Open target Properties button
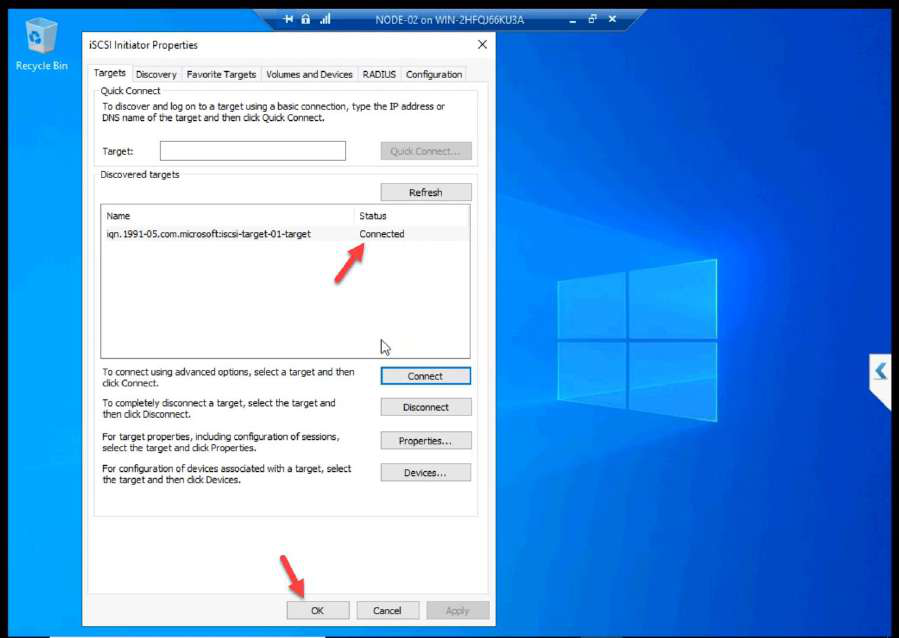 (425, 441)
